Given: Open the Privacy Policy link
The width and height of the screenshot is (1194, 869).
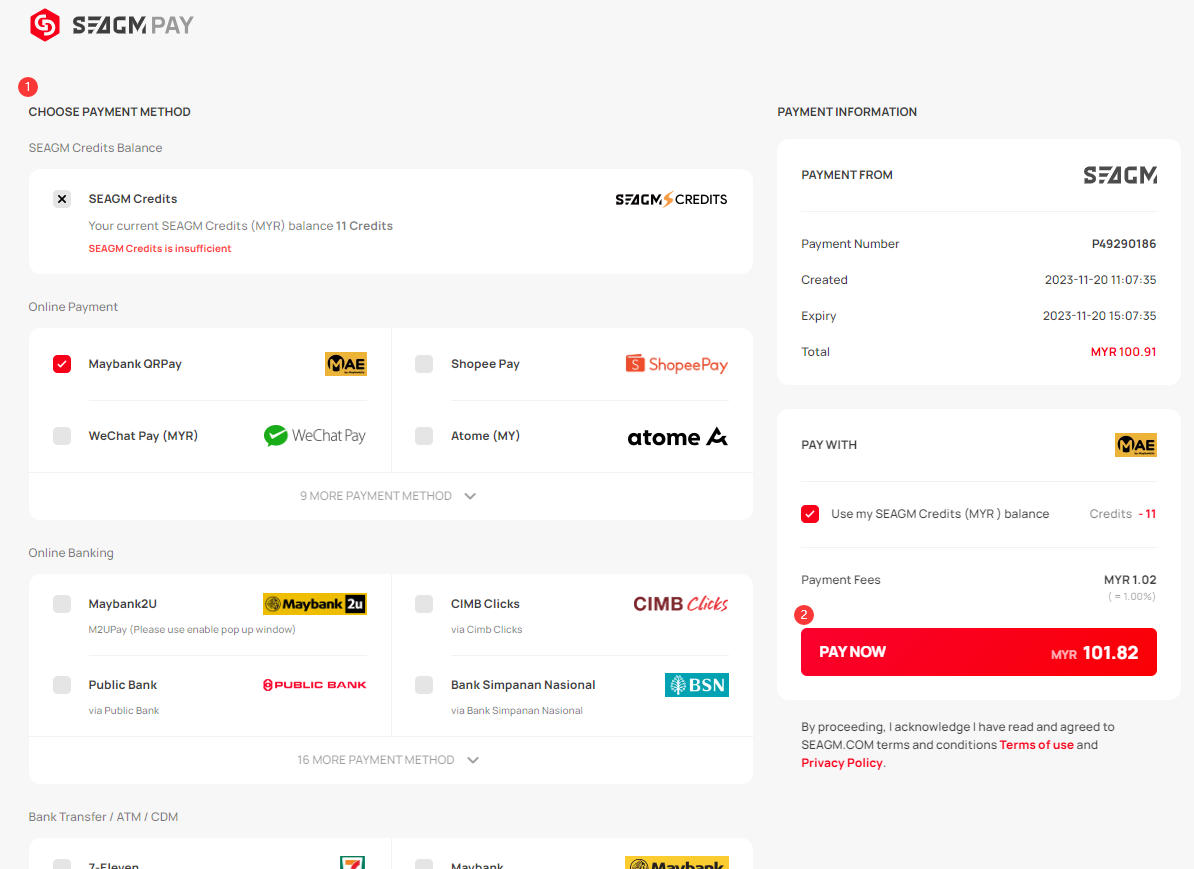Looking at the screenshot, I should click(841, 763).
